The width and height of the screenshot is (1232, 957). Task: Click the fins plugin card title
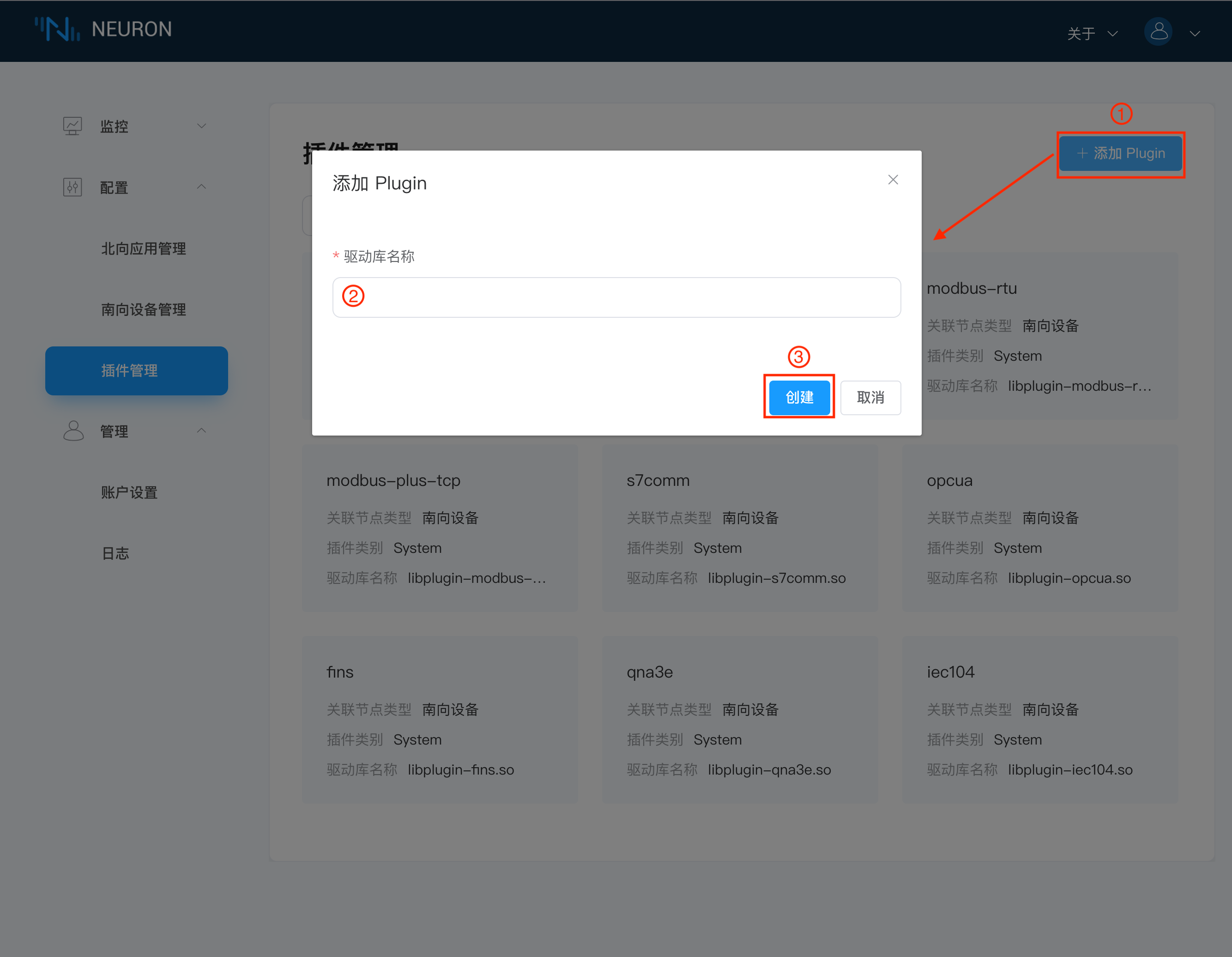coord(339,672)
